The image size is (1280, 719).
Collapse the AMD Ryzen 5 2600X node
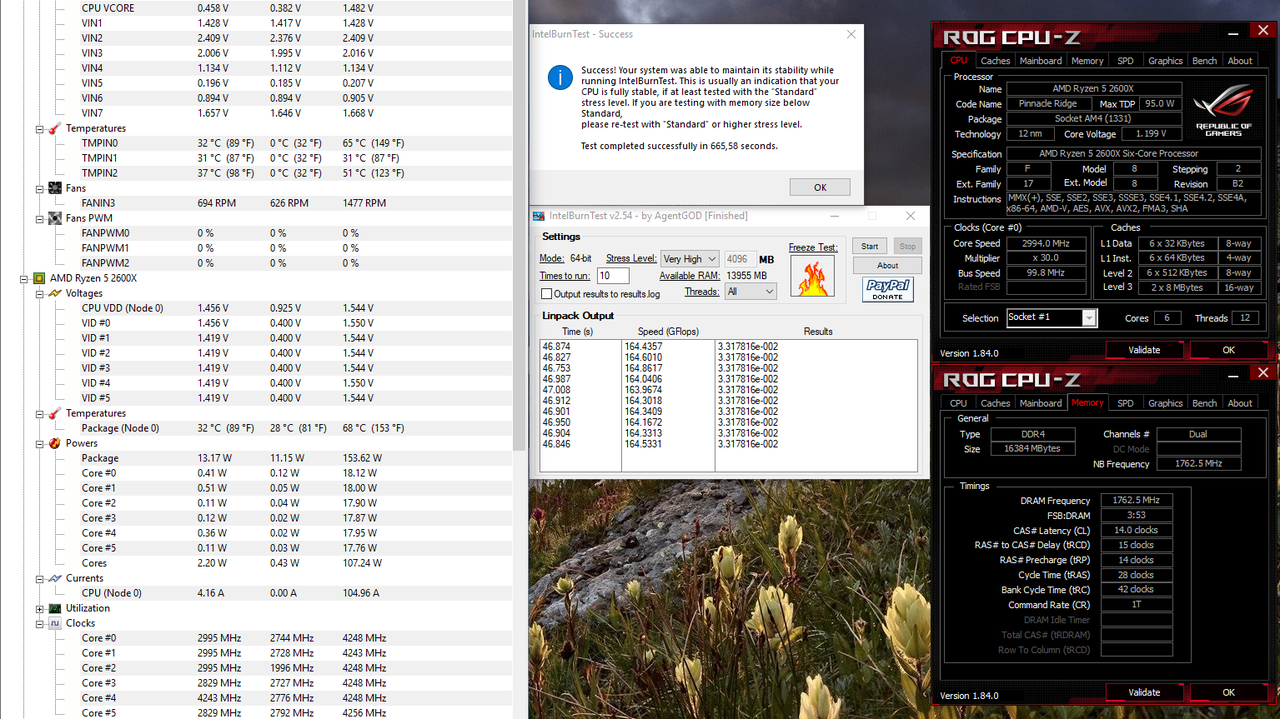point(24,278)
